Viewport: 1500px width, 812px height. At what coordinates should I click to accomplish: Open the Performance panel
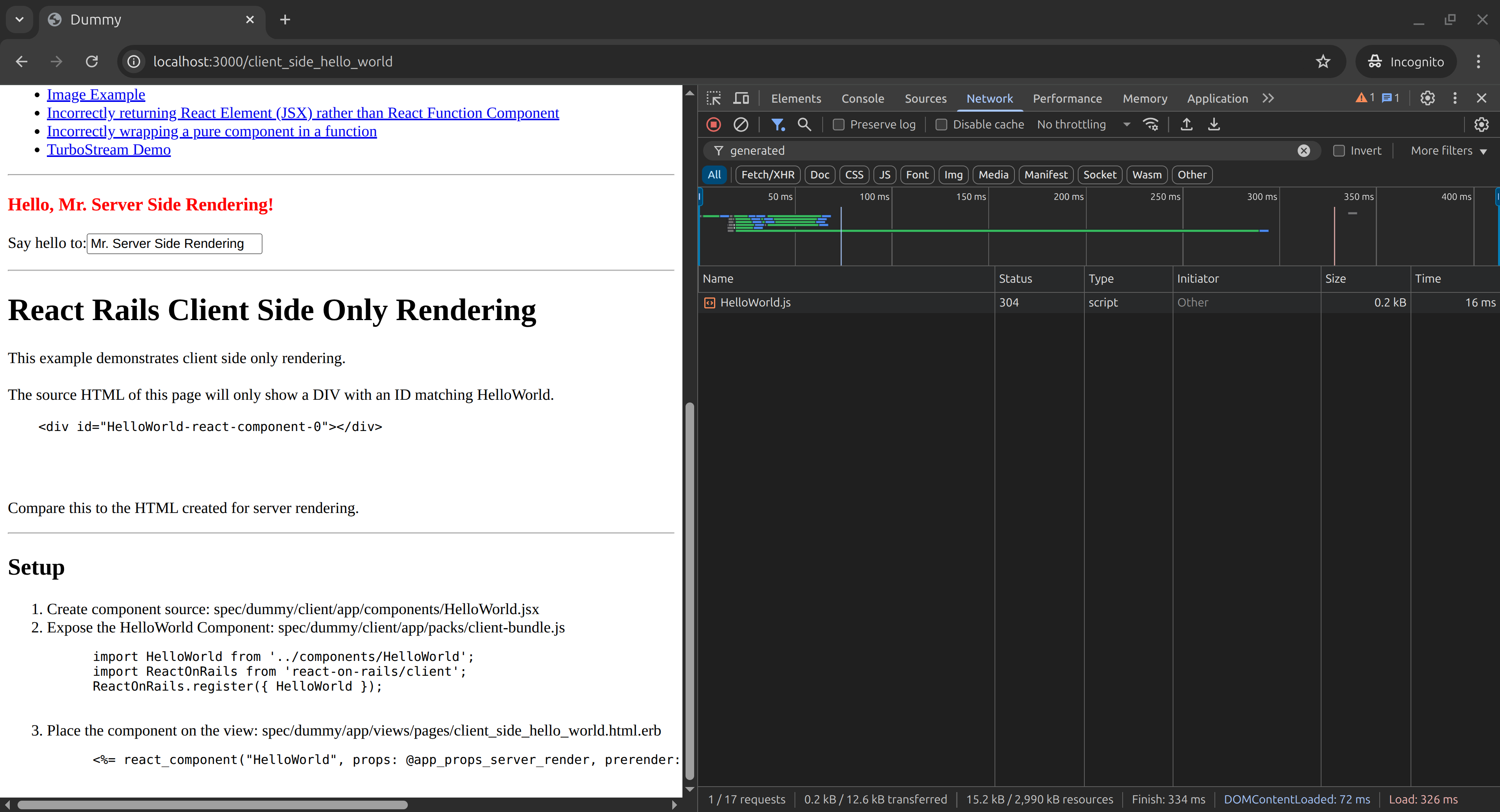tap(1067, 98)
